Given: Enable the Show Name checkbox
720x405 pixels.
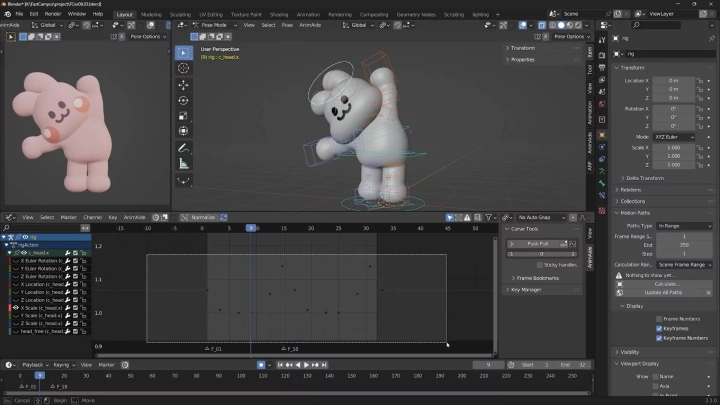Looking at the screenshot, I should click(655, 377).
